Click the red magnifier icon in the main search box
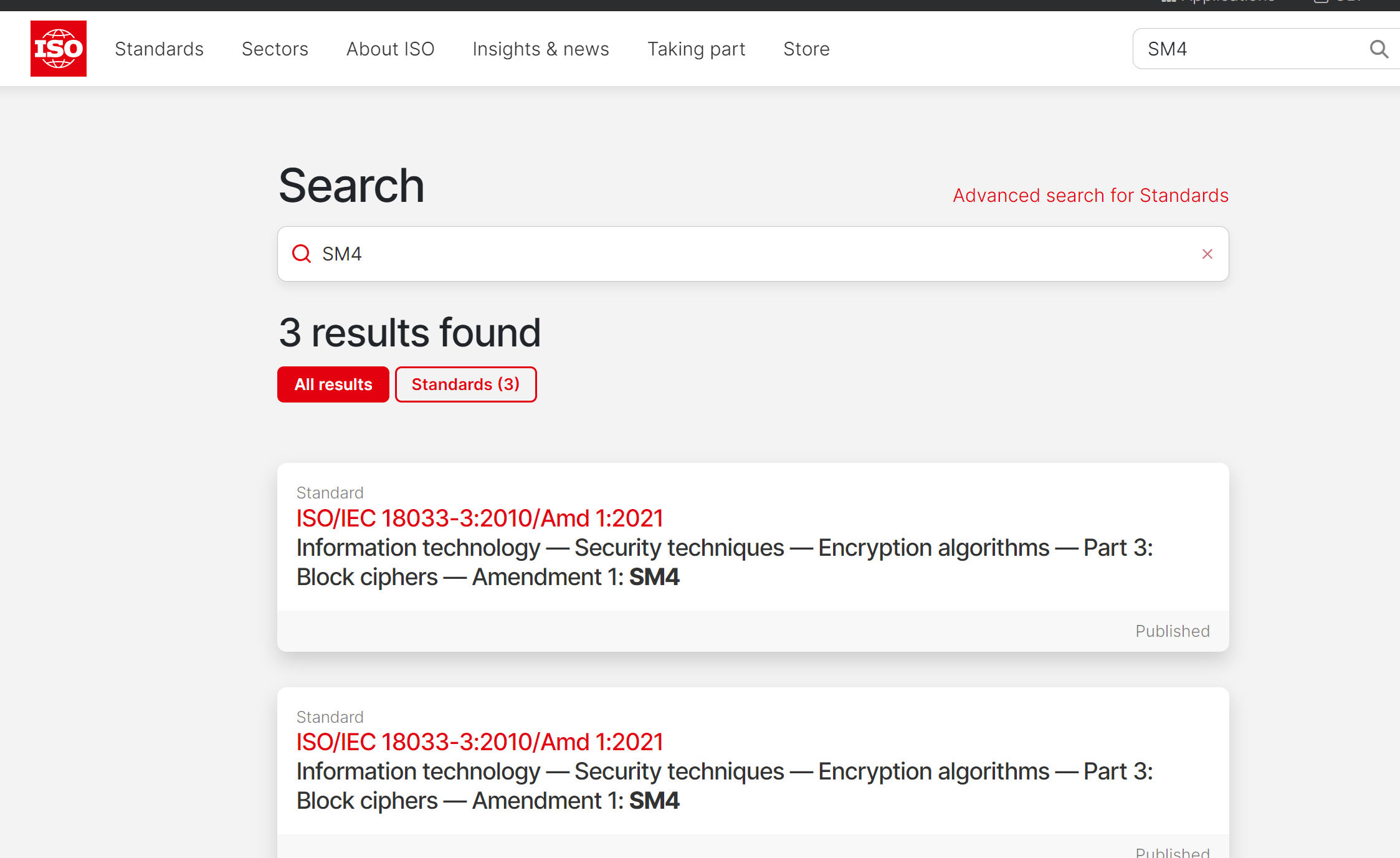The width and height of the screenshot is (1400, 858). tap(302, 254)
